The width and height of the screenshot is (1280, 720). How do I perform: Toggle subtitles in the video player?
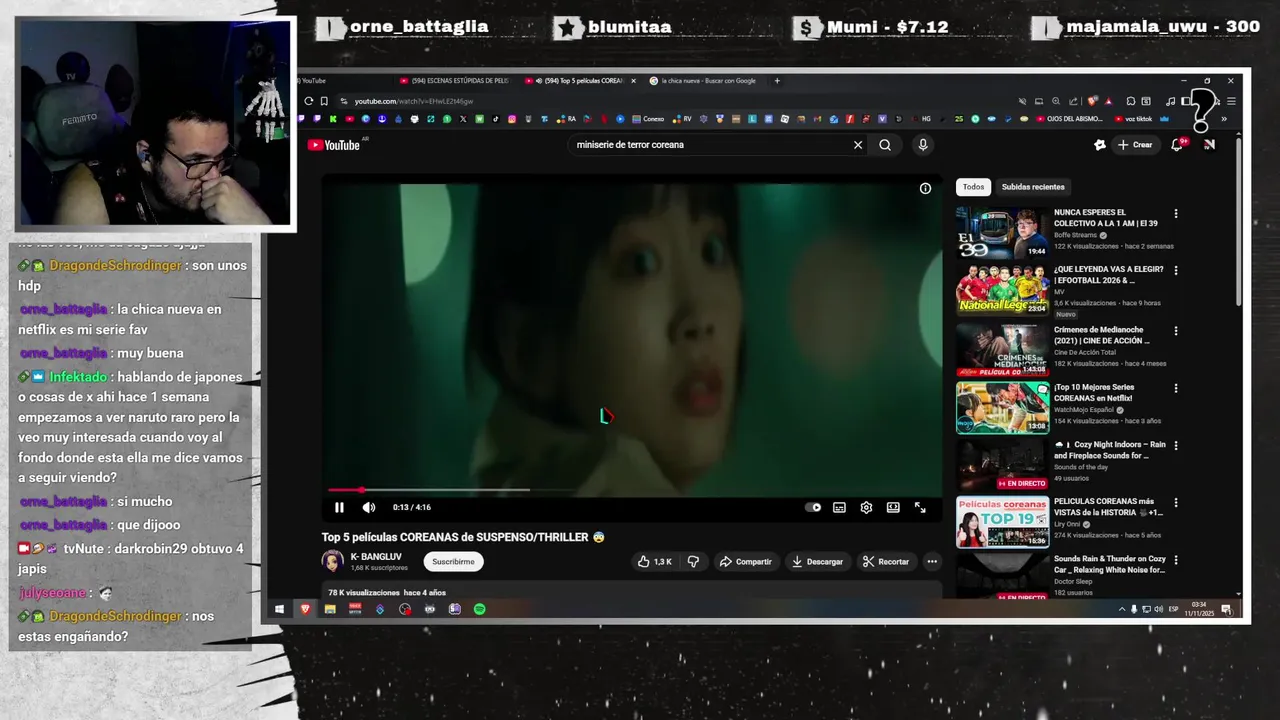pos(839,508)
